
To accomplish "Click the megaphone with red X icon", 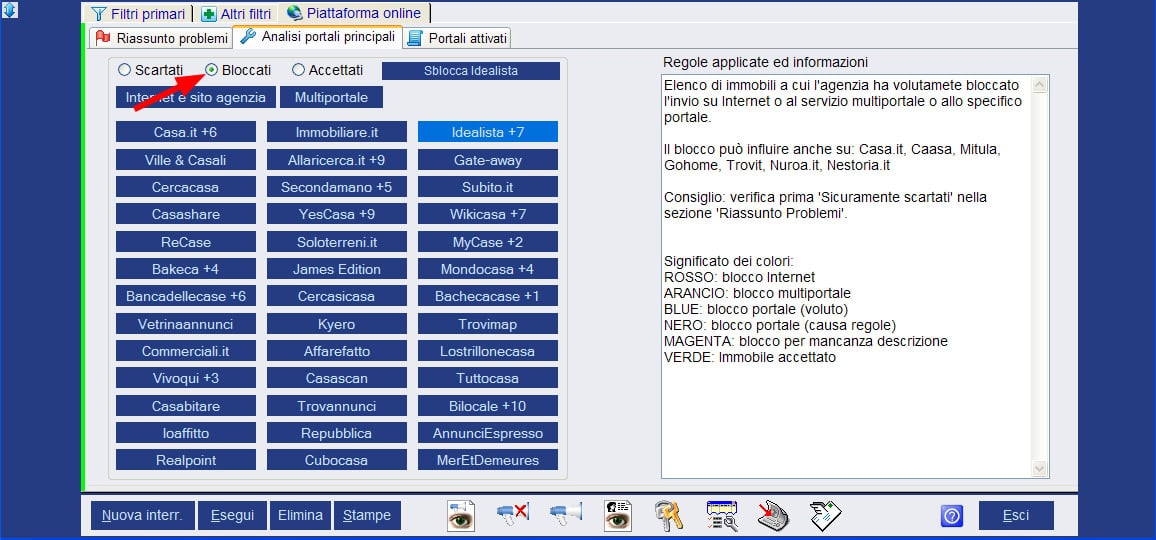I will (x=512, y=515).
